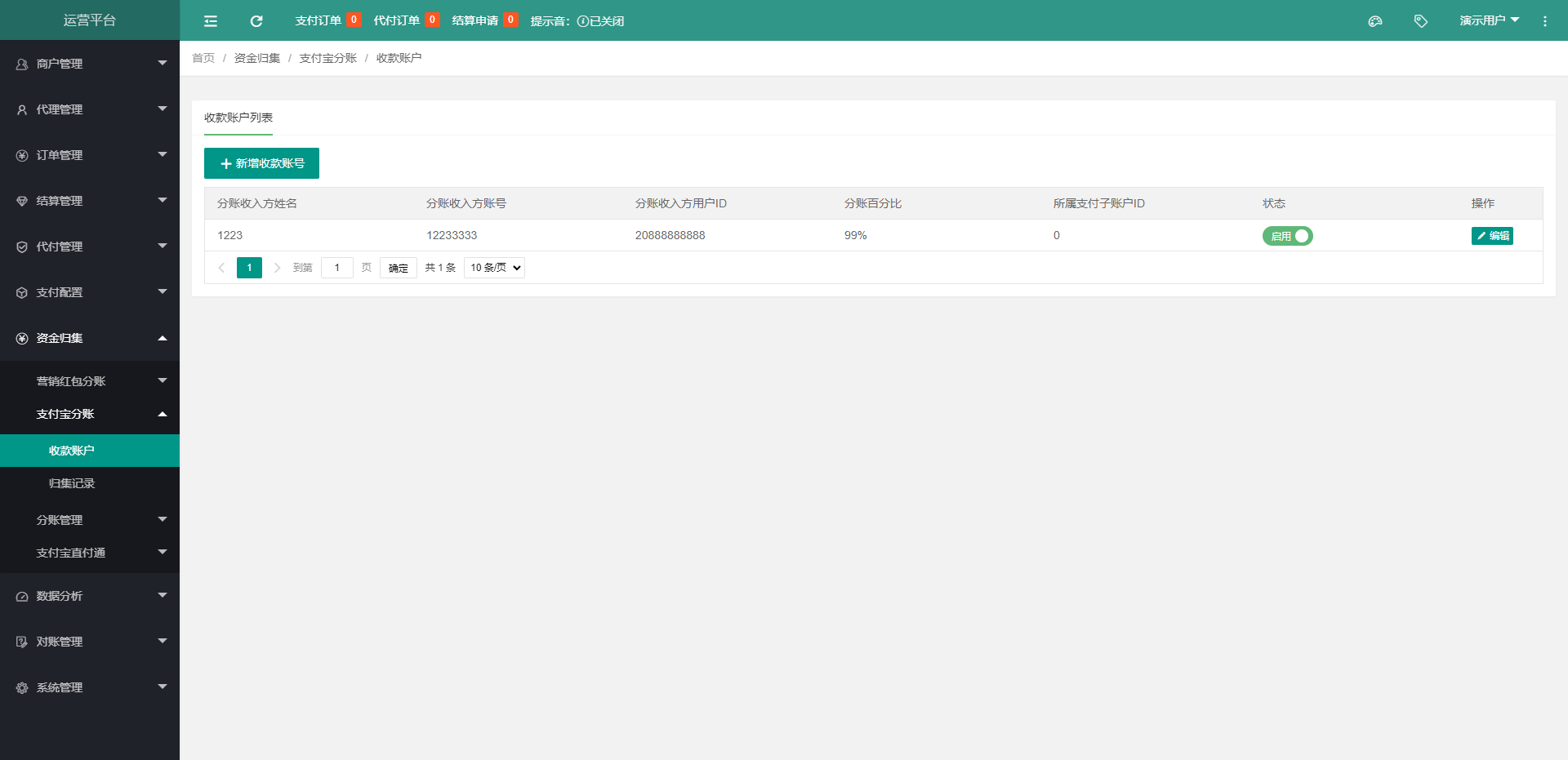Open the theme palette icon
This screenshot has height=760, width=1568.
click(x=1375, y=20)
